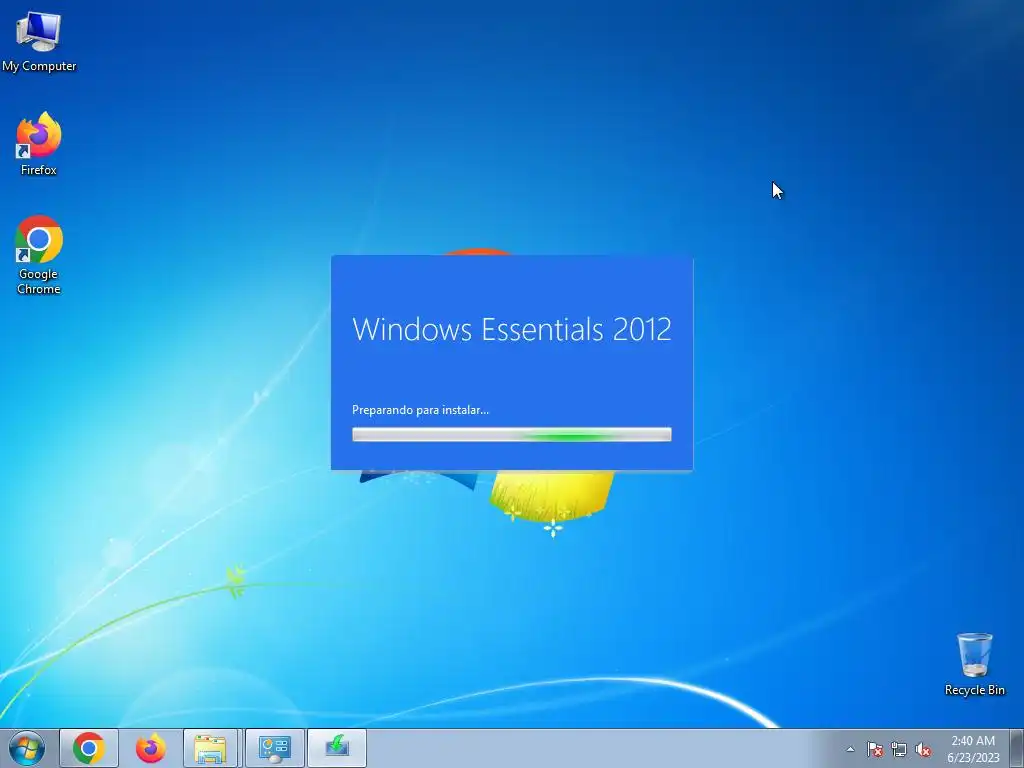The width and height of the screenshot is (1024, 768).
Task: Open Windows Explorer from the taskbar
Action: (x=210, y=748)
